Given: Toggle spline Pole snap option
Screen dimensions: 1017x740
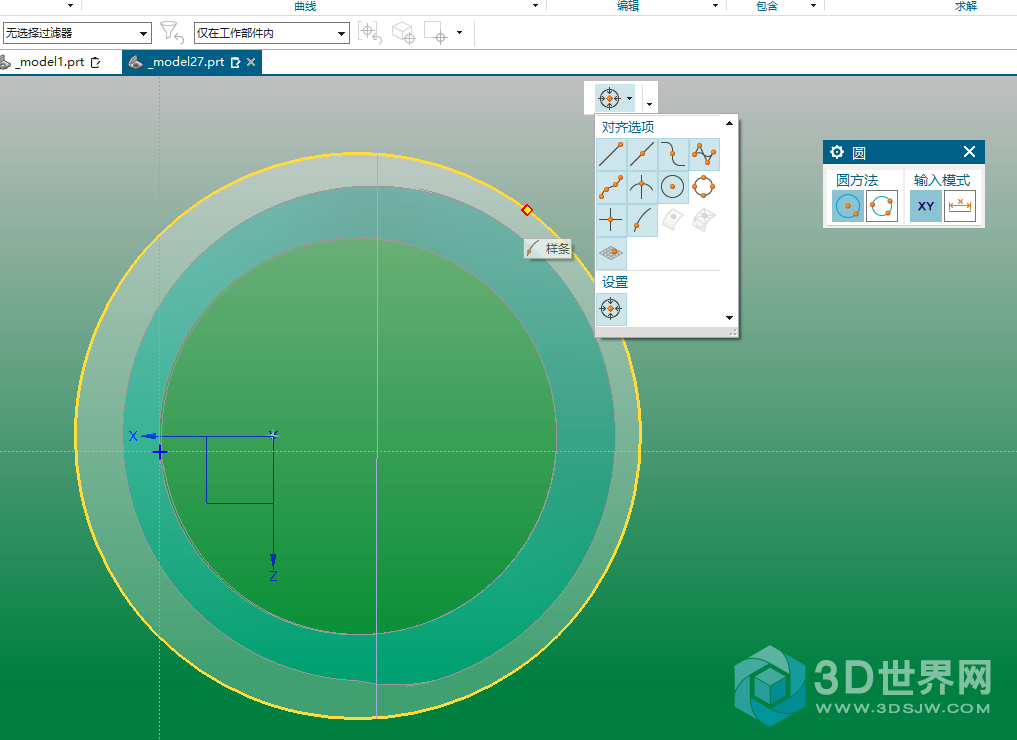Looking at the screenshot, I should coord(704,154).
